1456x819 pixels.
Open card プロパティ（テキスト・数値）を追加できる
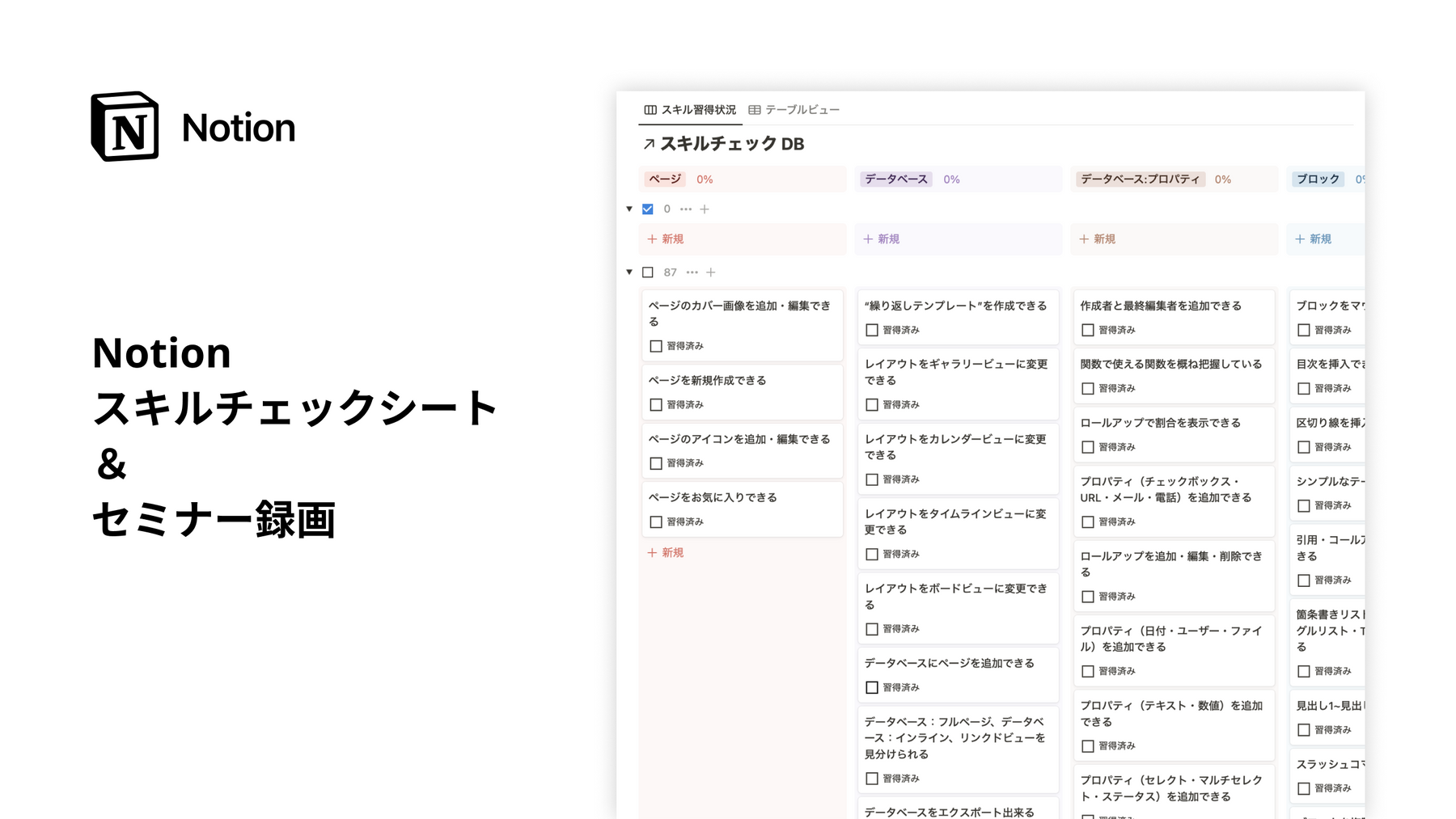(x=1174, y=725)
